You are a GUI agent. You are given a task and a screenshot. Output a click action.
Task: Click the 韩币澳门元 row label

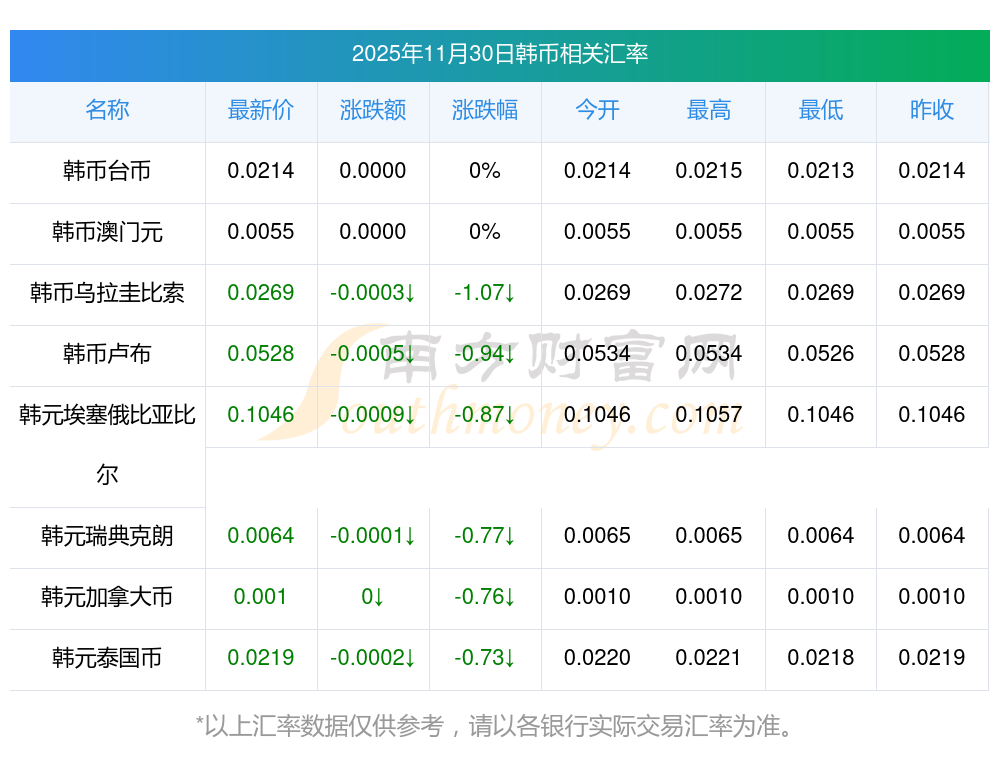(x=107, y=232)
